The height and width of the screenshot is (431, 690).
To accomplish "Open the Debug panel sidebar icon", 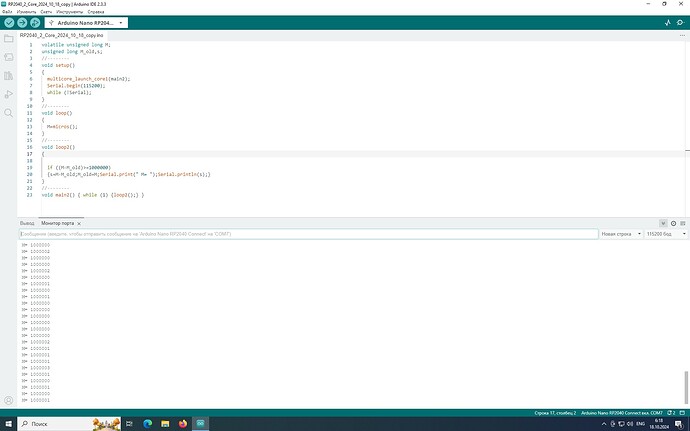I will [8, 94].
